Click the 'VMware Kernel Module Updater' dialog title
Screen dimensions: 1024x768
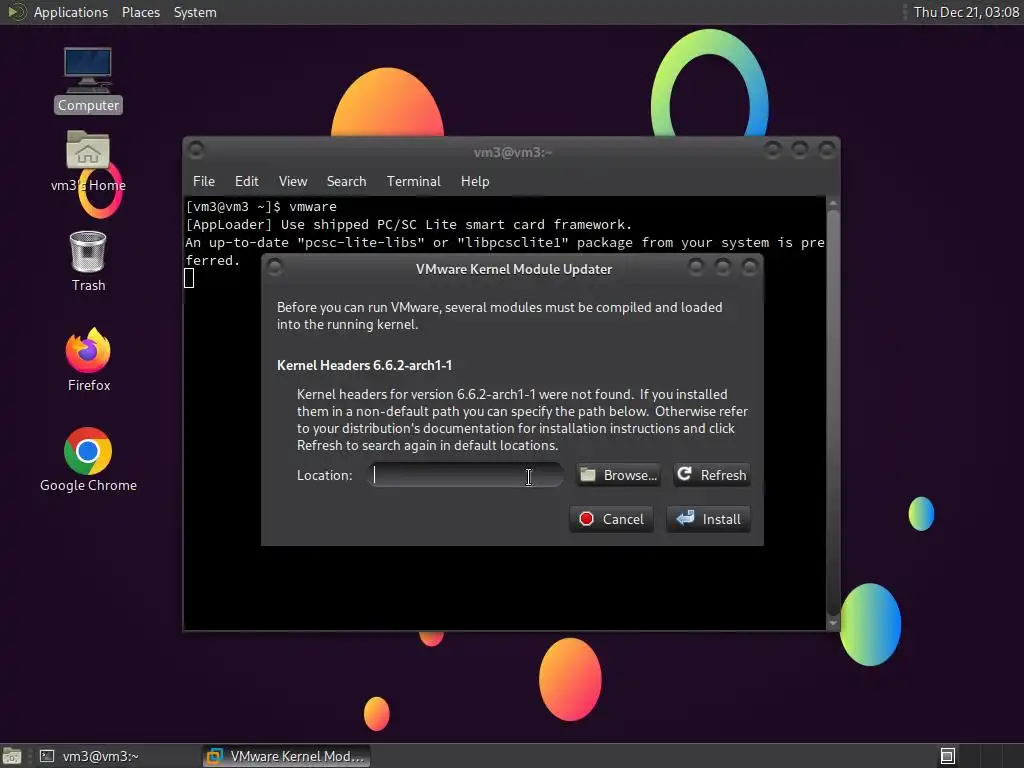(x=514, y=269)
